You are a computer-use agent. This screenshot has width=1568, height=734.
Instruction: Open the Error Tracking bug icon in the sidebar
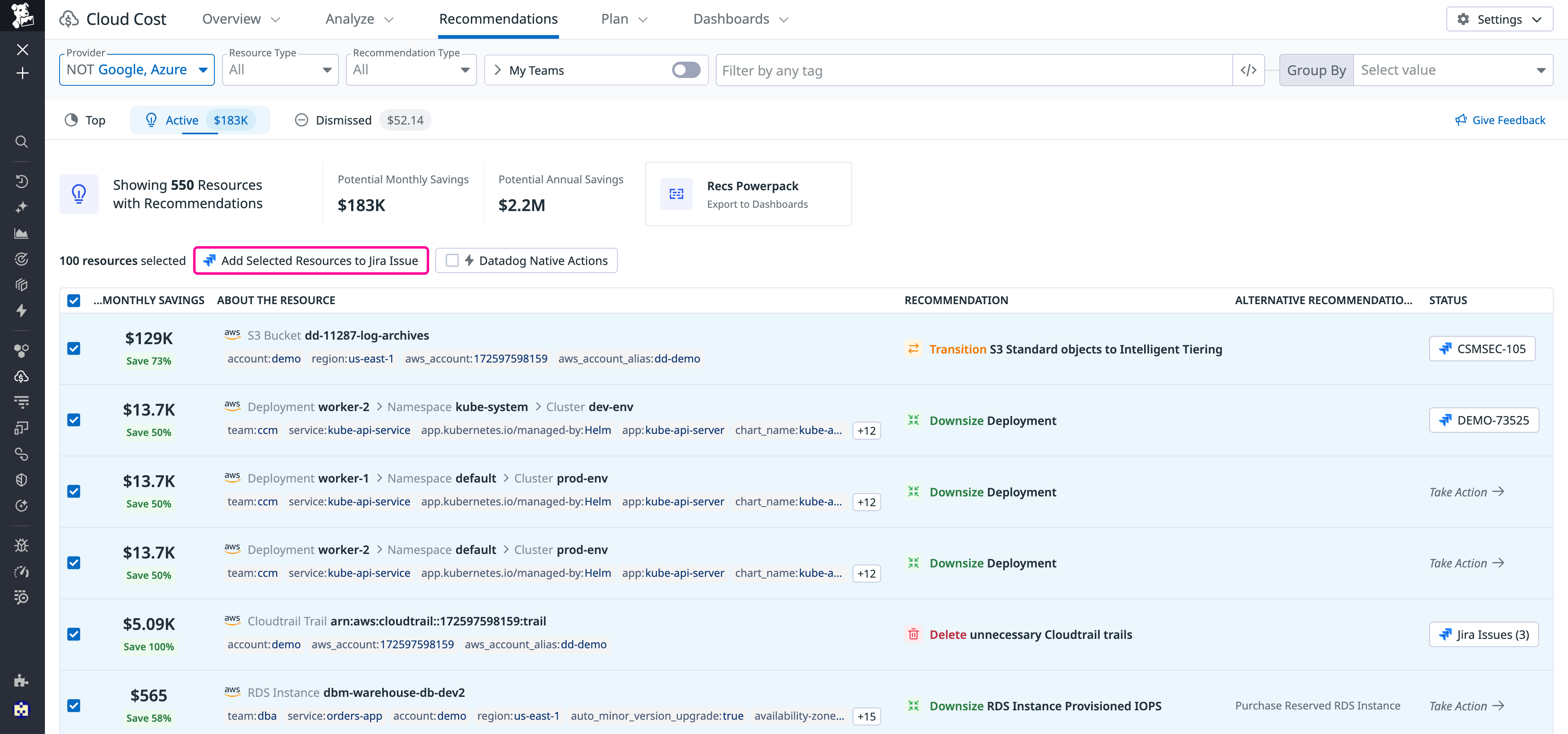(x=22, y=545)
